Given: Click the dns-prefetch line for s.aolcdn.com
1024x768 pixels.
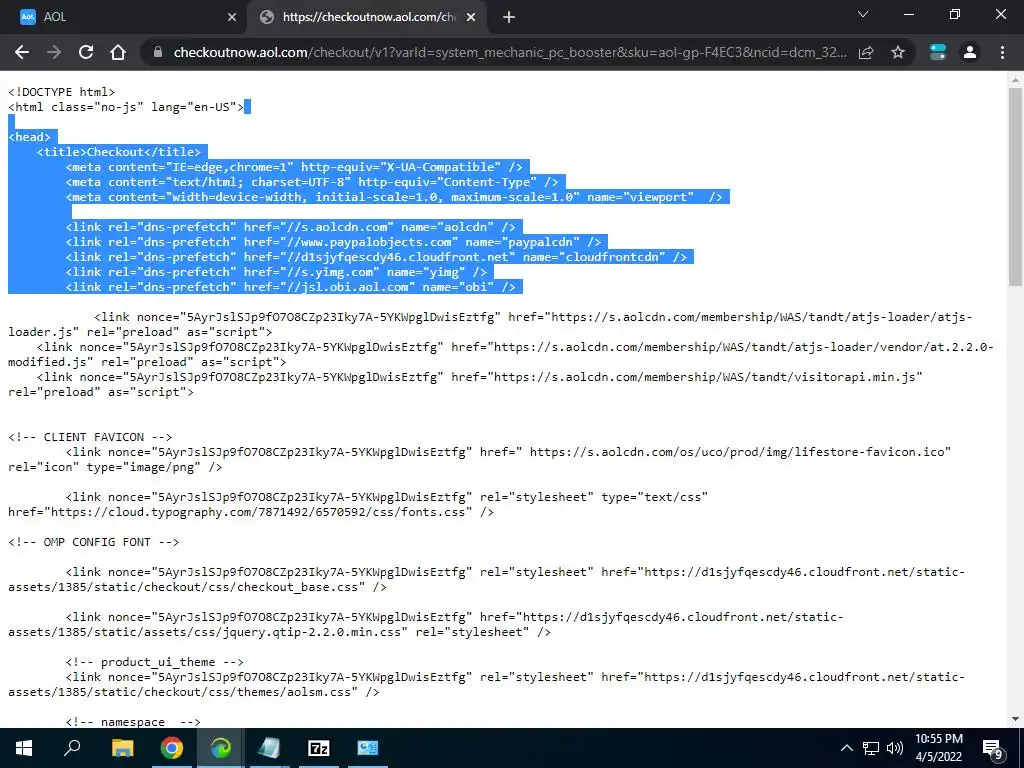Looking at the screenshot, I should point(290,227).
